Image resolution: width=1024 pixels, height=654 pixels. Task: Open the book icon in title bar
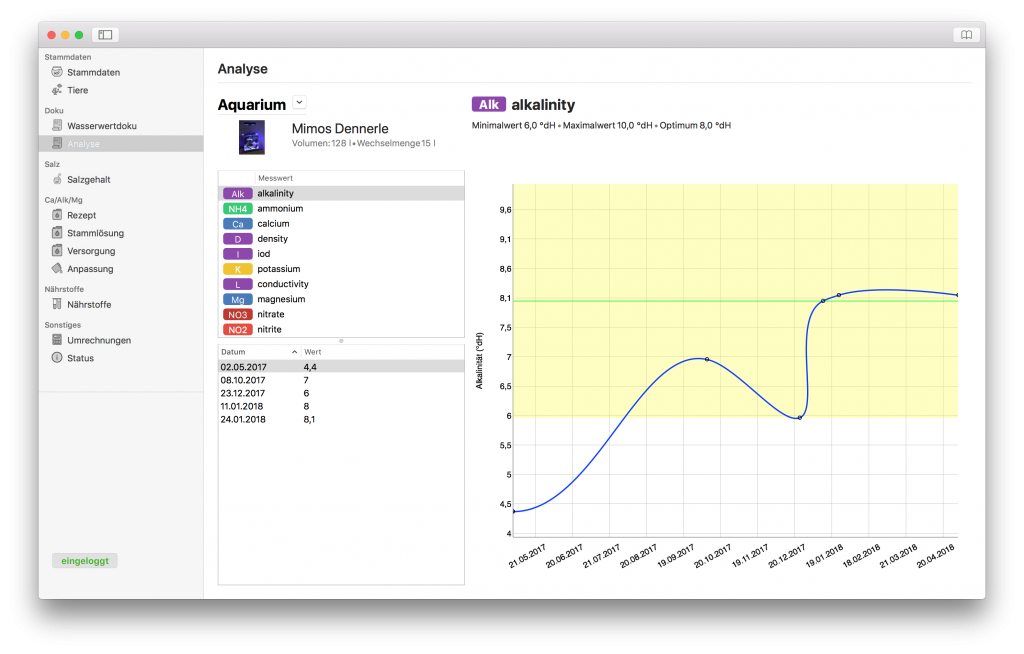click(967, 35)
